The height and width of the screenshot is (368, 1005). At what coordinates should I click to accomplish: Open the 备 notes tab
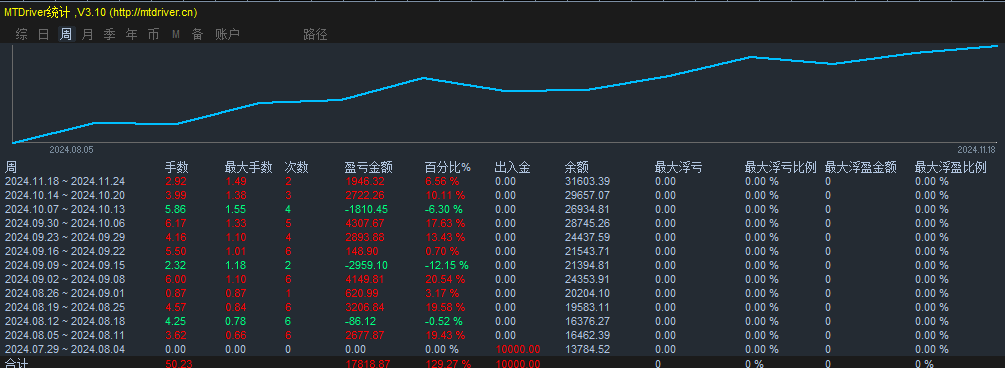pyautogui.click(x=197, y=35)
